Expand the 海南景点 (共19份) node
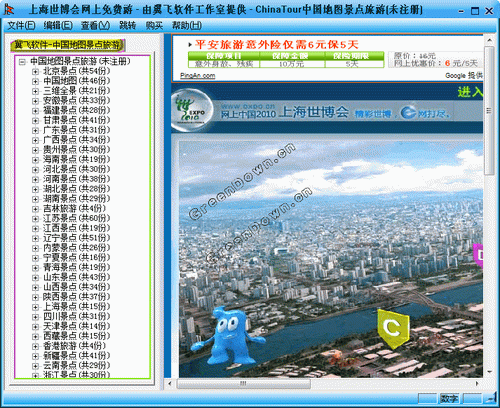The width and height of the screenshot is (500, 408). 35,160
